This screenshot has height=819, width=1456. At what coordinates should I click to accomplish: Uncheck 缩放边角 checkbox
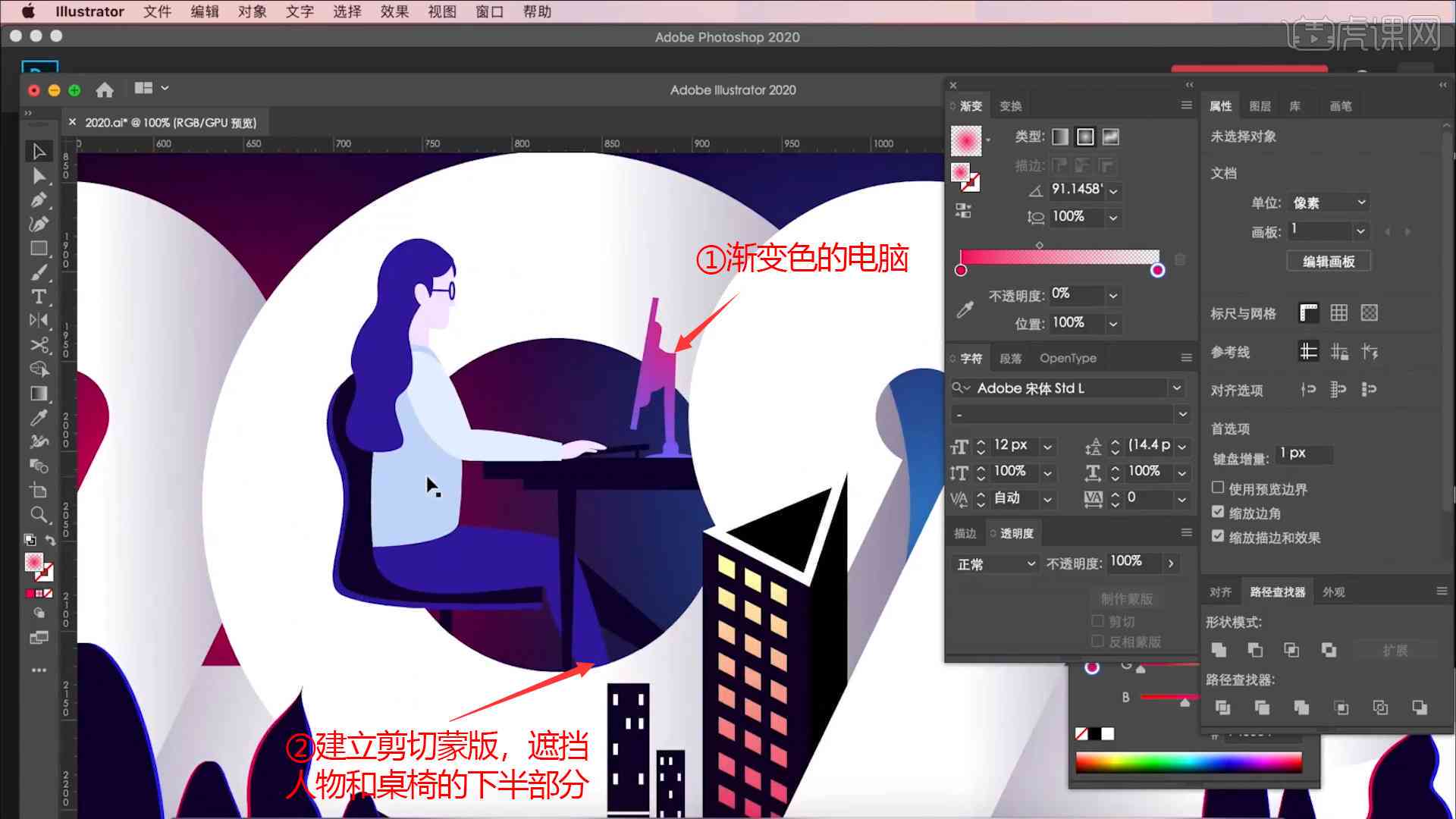[x=1218, y=512]
